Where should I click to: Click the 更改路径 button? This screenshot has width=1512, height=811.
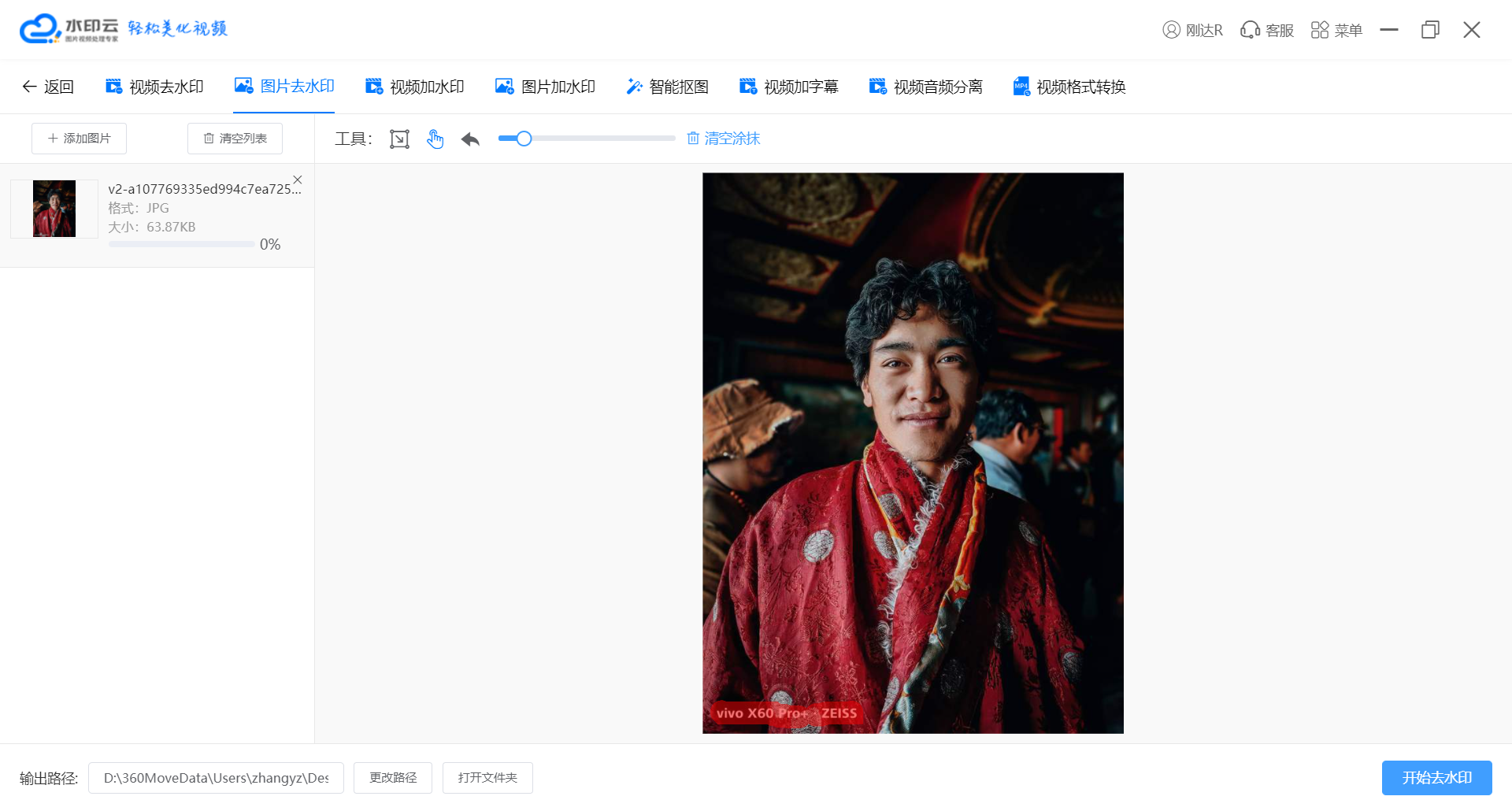[x=393, y=778]
